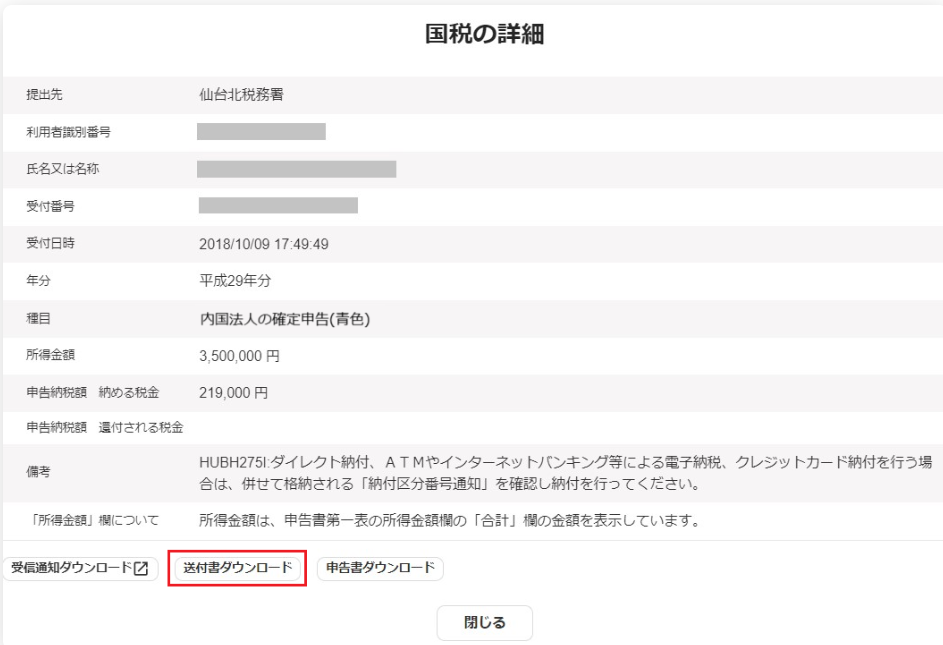Screen dimensions: 943x645
Task: Click the 「所得金額」欄について label
Action: pos(93,520)
